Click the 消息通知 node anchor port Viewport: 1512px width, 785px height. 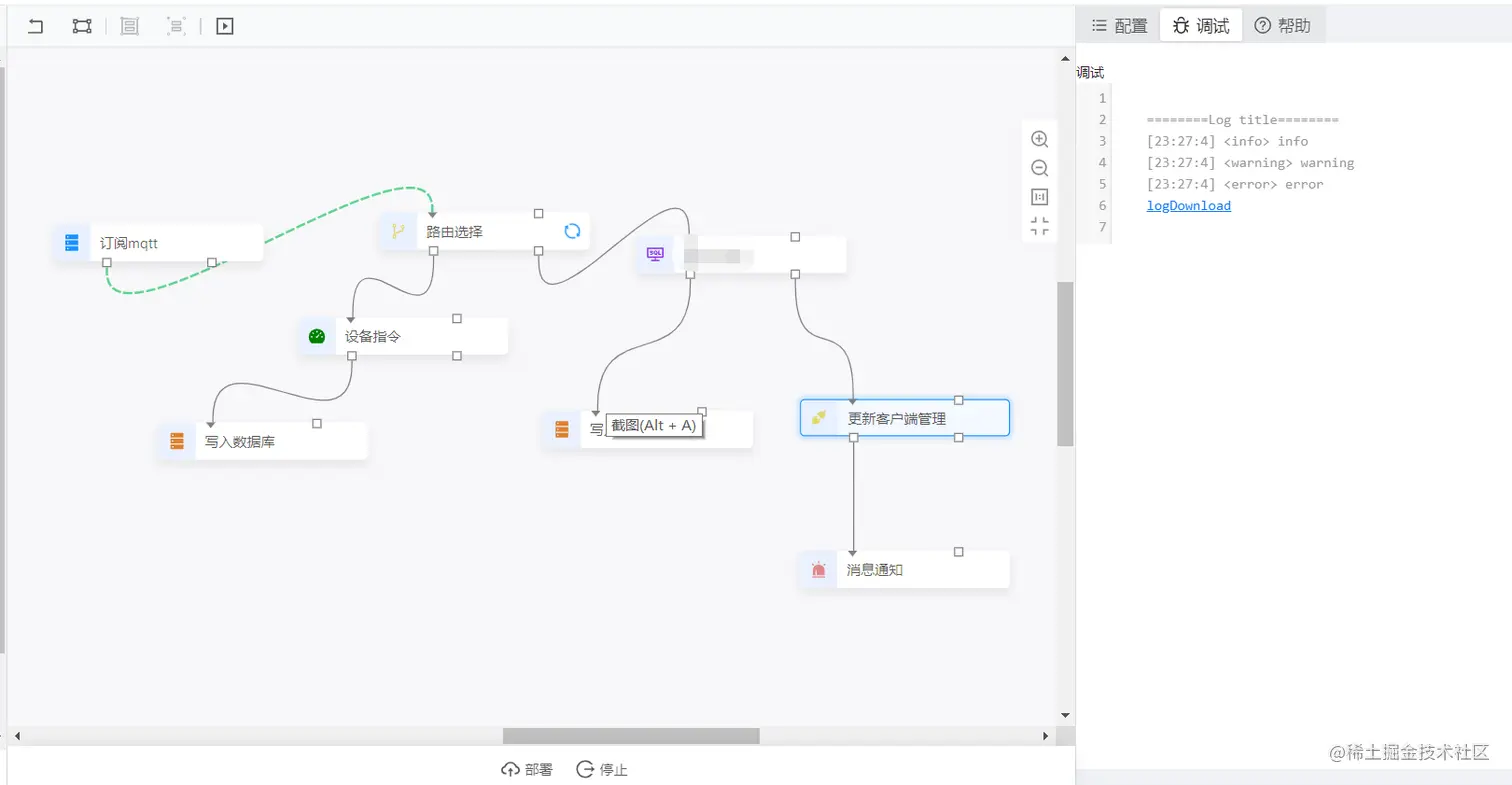(x=958, y=552)
